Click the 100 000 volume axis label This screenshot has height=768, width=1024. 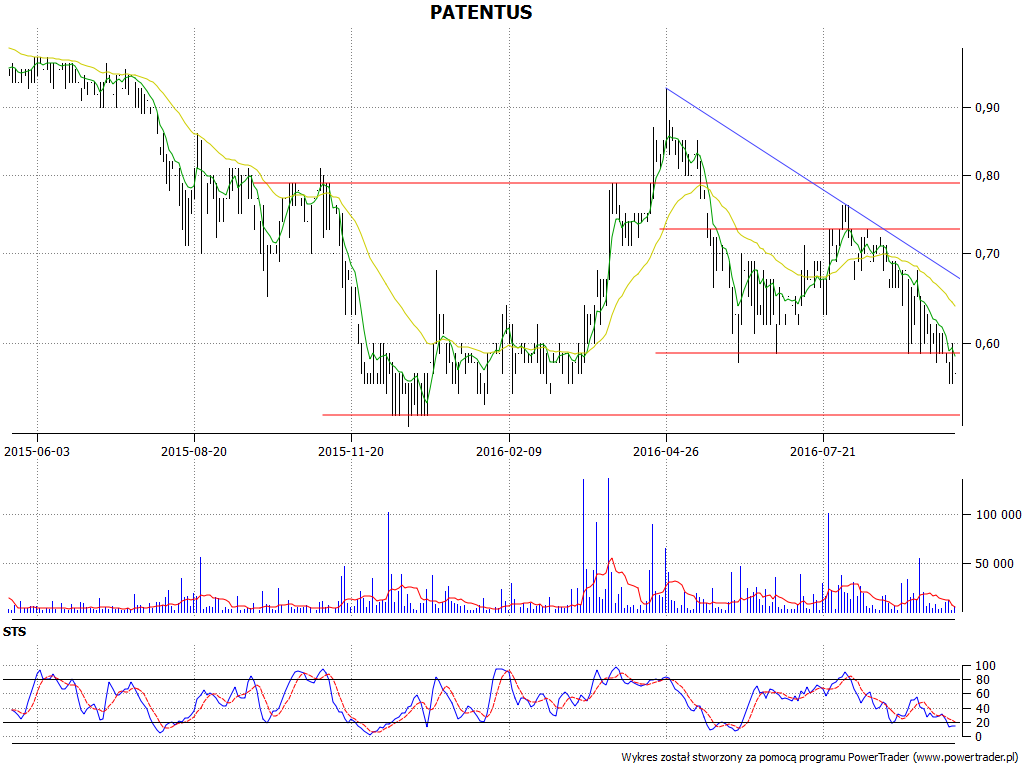[999, 515]
